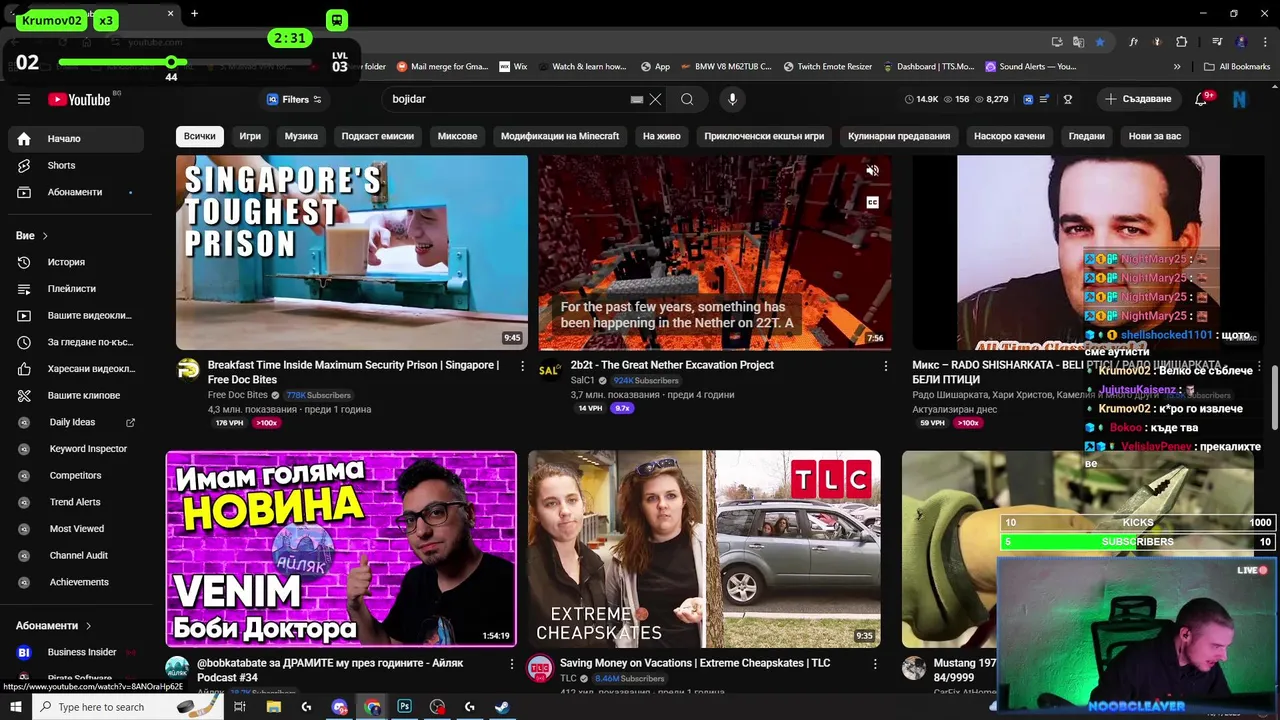Open Chrome extensions puzzle icon
Image resolution: width=1280 pixels, height=720 pixels.
point(1181,42)
